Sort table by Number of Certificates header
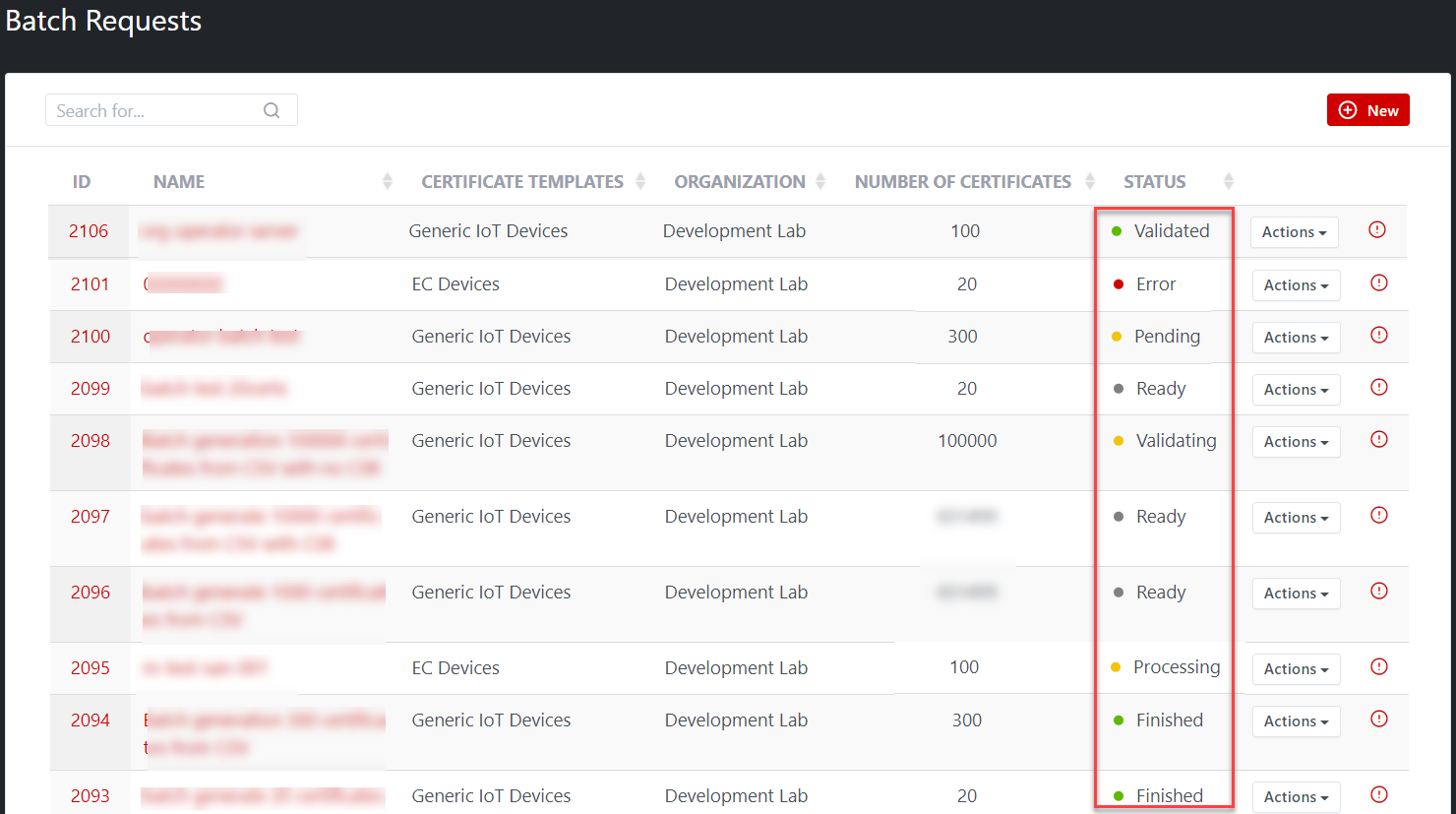 click(962, 181)
